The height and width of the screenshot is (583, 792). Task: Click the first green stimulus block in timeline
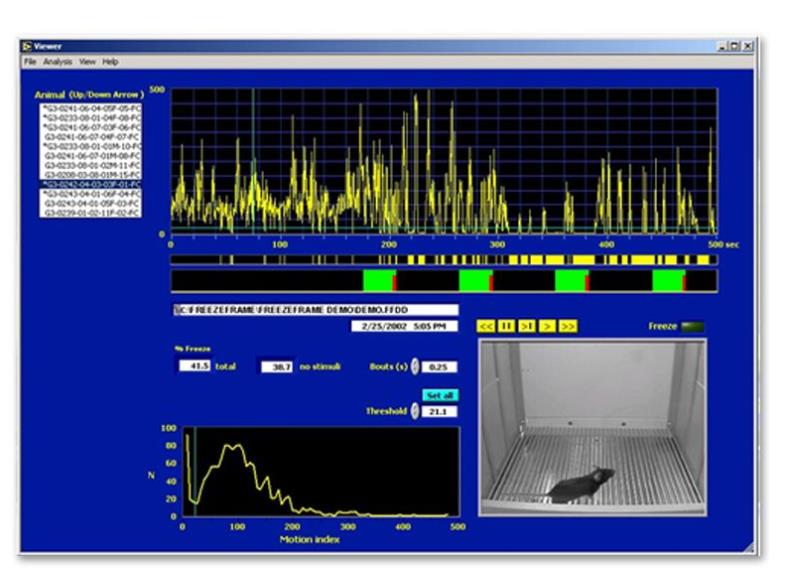(378, 280)
